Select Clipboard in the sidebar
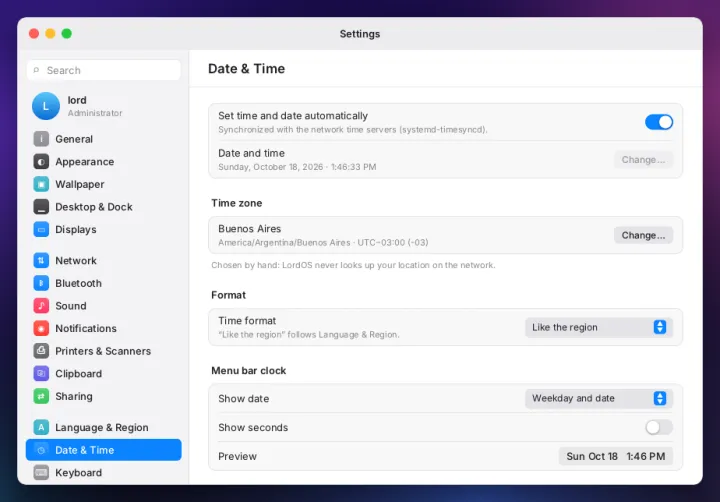This screenshot has height=502, width=720. point(103,373)
